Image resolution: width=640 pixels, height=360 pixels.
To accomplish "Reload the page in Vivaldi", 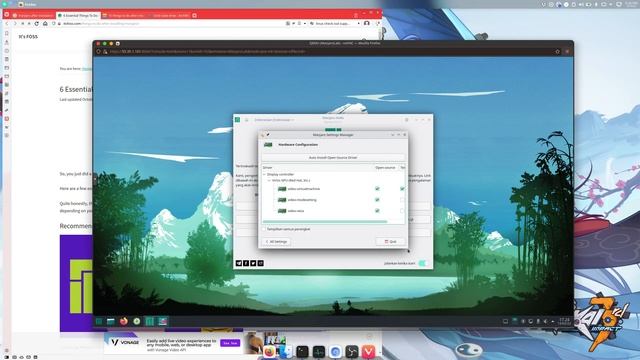I will (37, 24).
